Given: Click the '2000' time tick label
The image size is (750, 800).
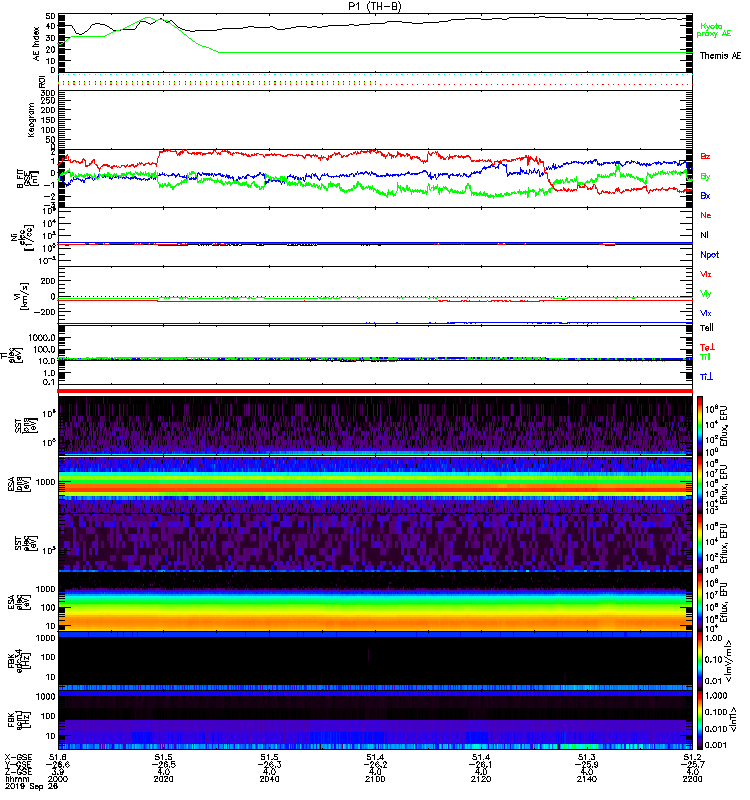Looking at the screenshot, I should (x=58, y=779).
